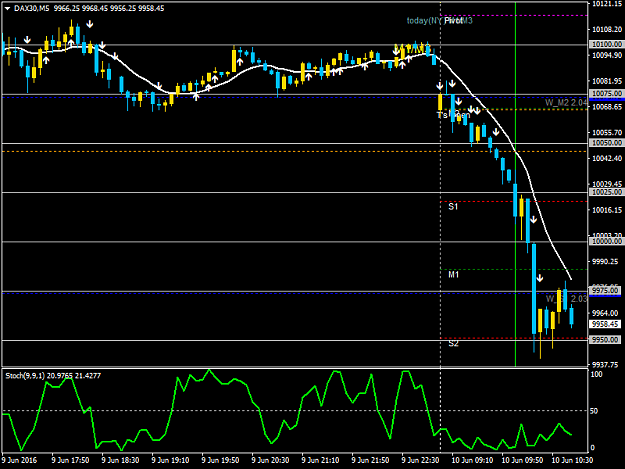Click the 10 Jun 10:30 time label

tap(572, 460)
